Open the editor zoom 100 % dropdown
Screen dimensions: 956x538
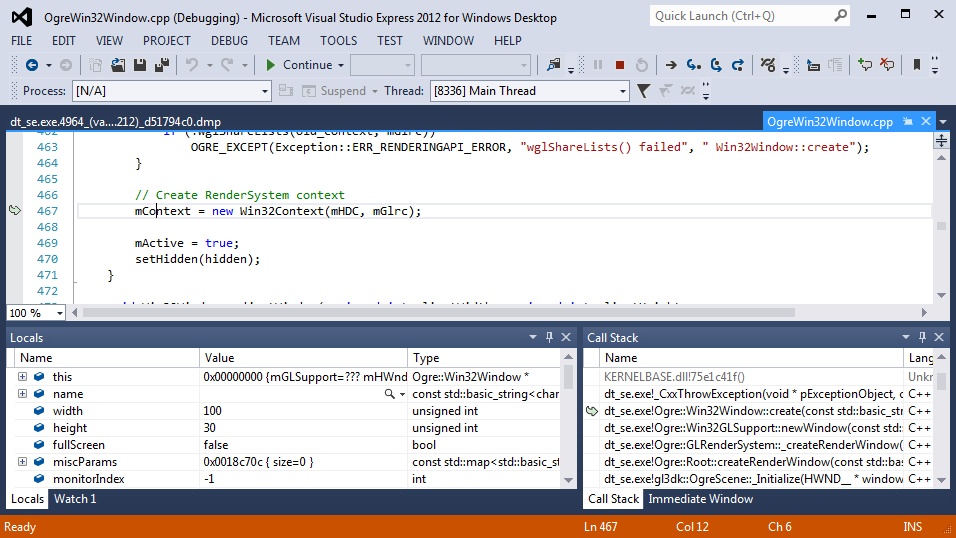[x=59, y=313]
